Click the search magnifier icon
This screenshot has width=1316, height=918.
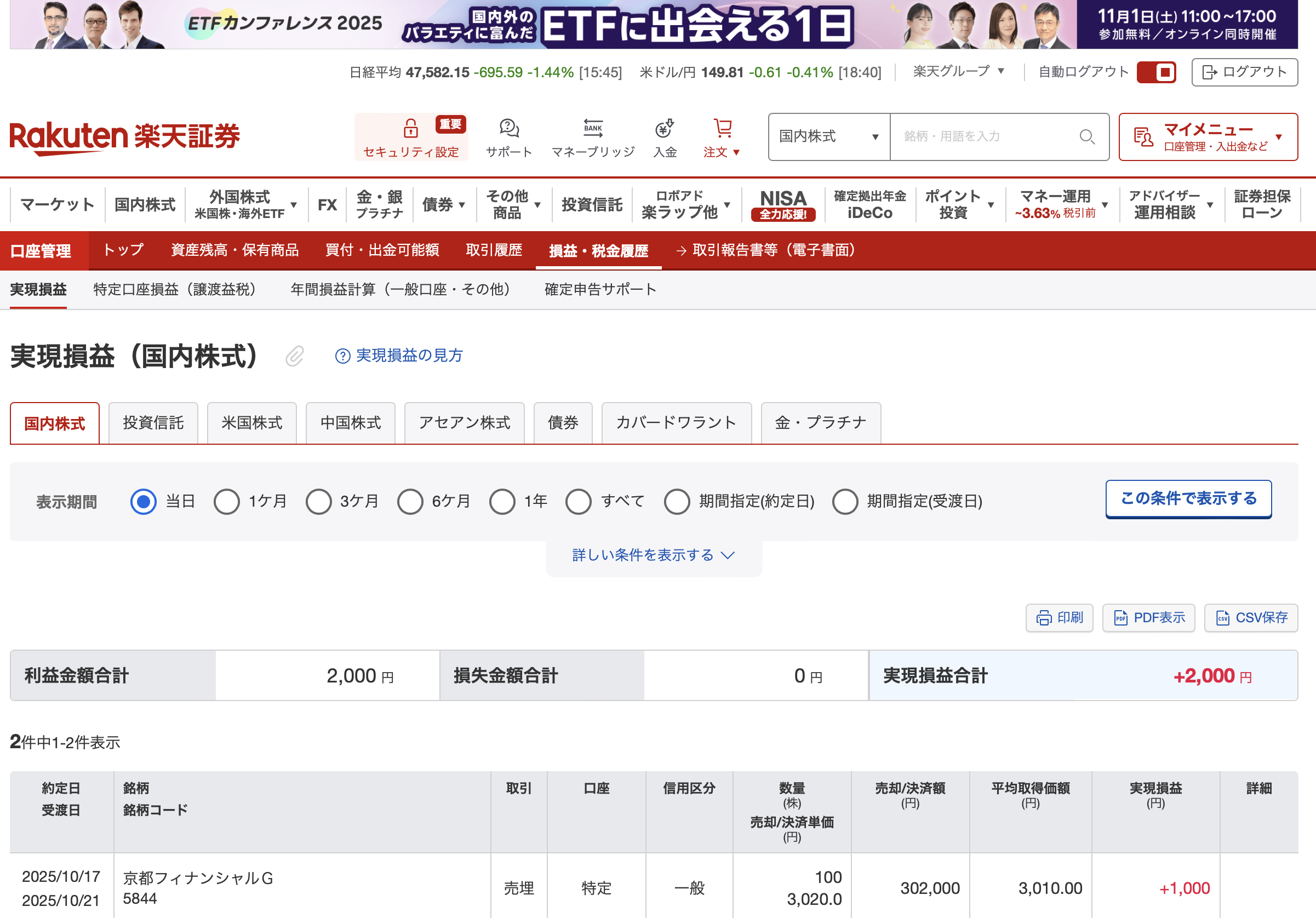(1086, 136)
